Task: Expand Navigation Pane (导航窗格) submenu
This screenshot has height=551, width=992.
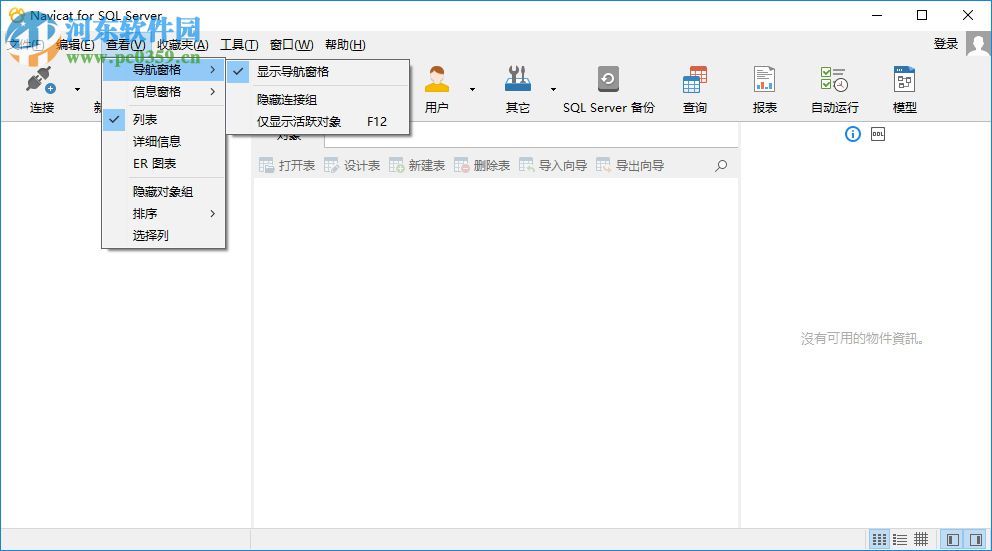Action: 163,70
